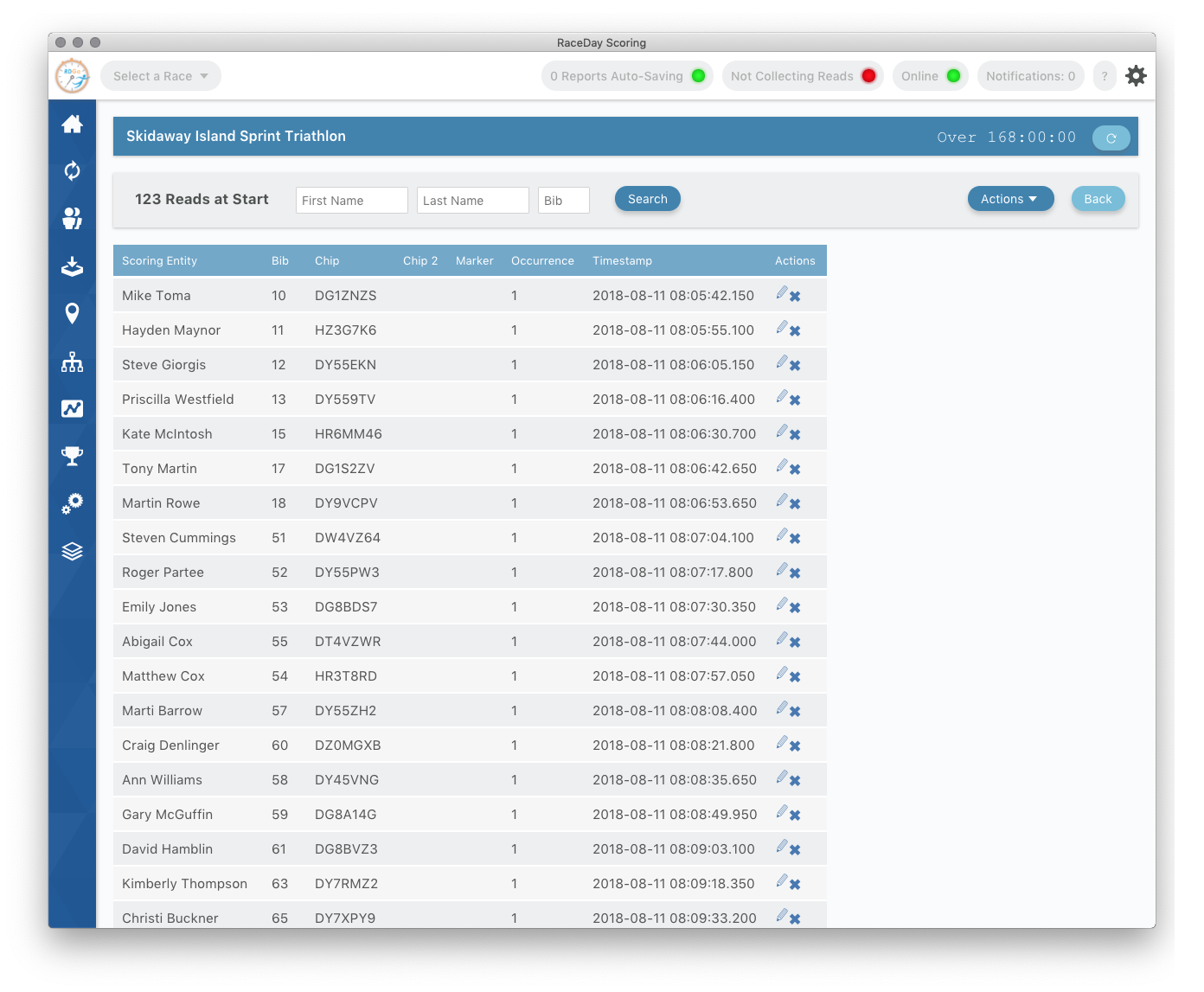Open the Select a Race dropdown
Screen dimensions: 1204x992
coord(161,76)
